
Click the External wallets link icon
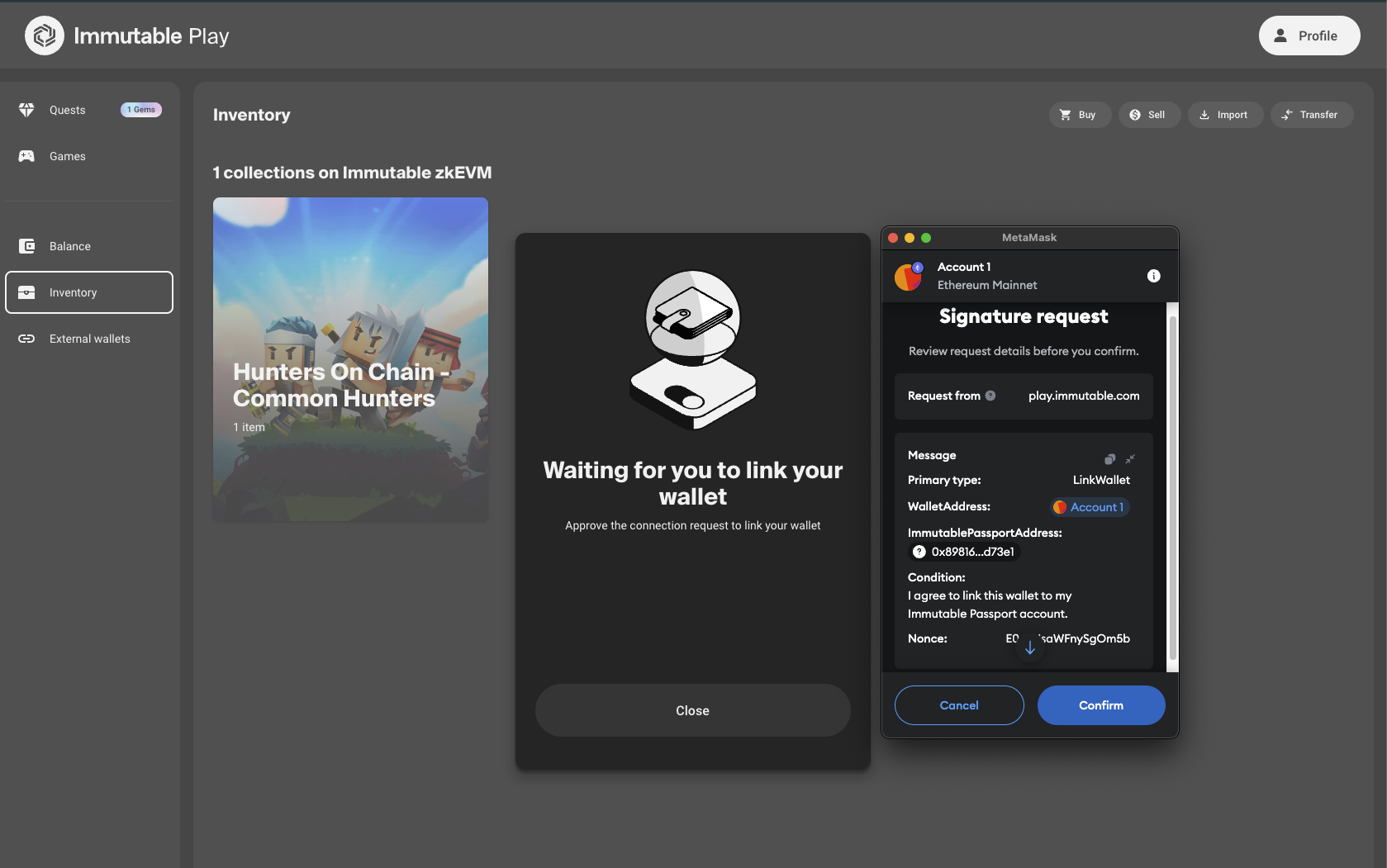coord(26,339)
